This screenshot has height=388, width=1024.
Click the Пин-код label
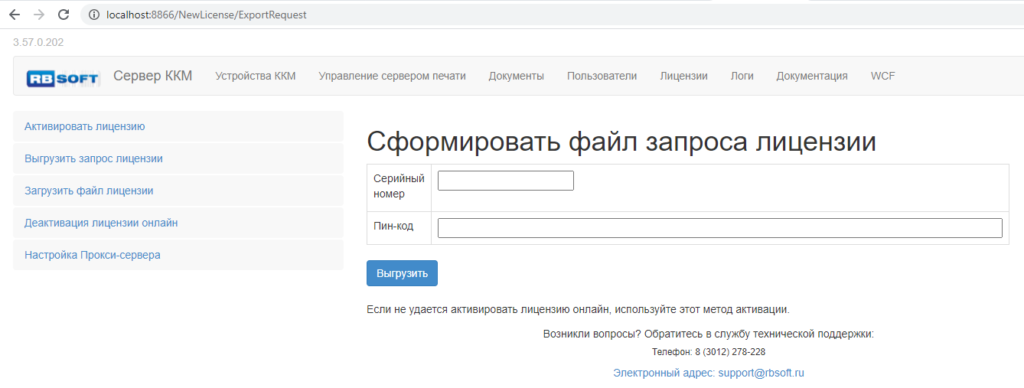click(393, 226)
